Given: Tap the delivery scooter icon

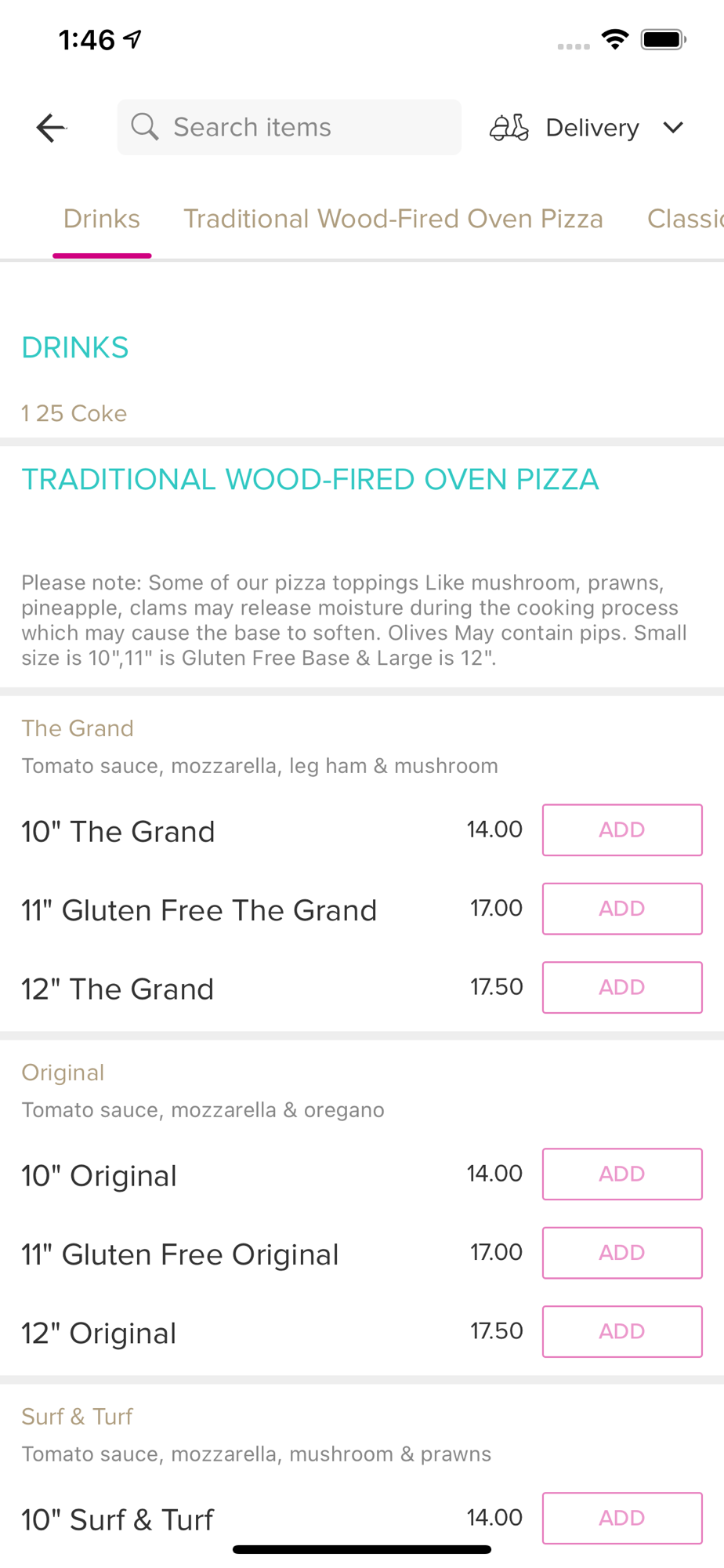Looking at the screenshot, I should pos(509,127).
